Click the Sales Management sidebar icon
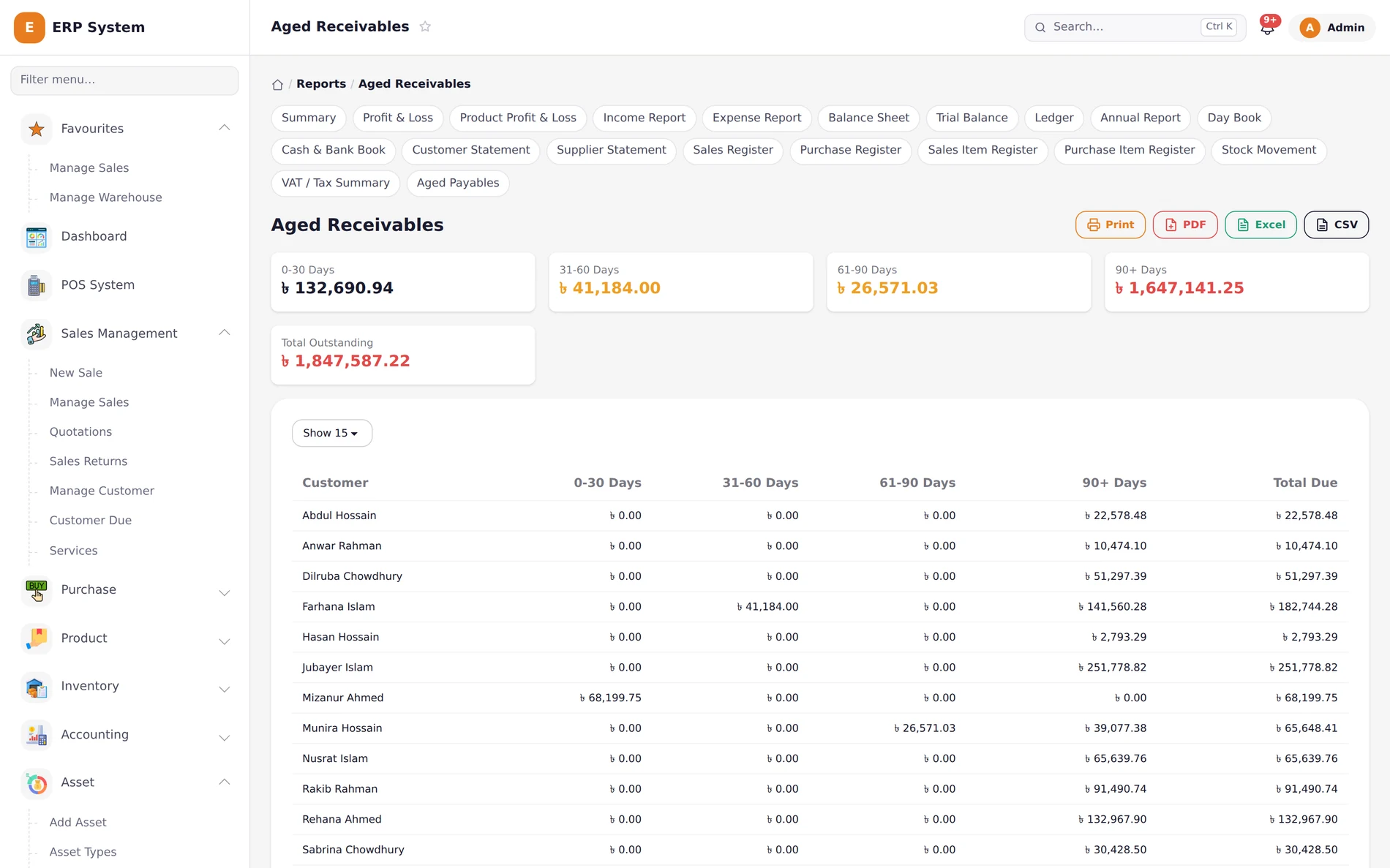1390x868 pixels. (x=37, y=333)
